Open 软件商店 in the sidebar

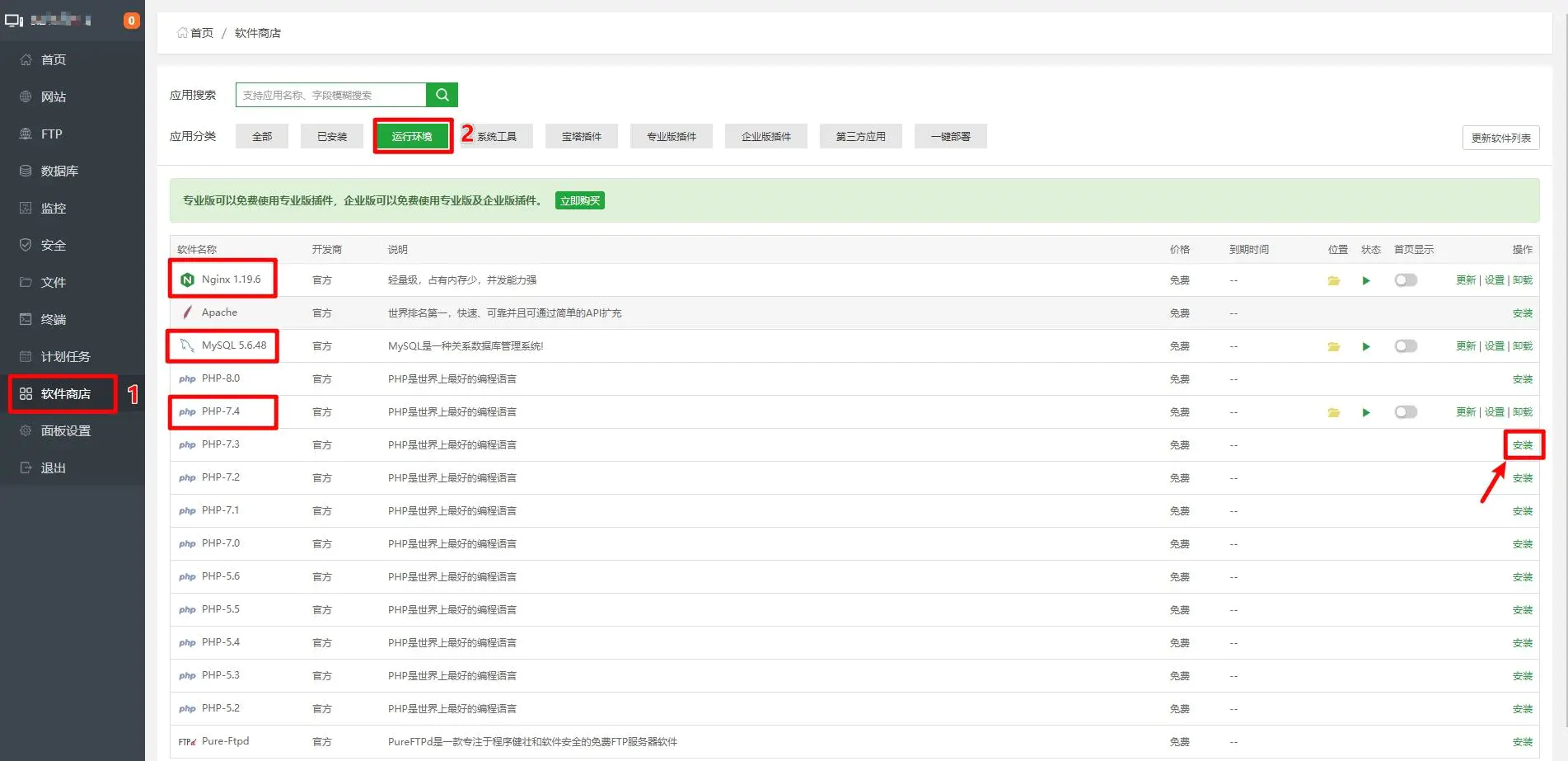click(x=65, y=394)
